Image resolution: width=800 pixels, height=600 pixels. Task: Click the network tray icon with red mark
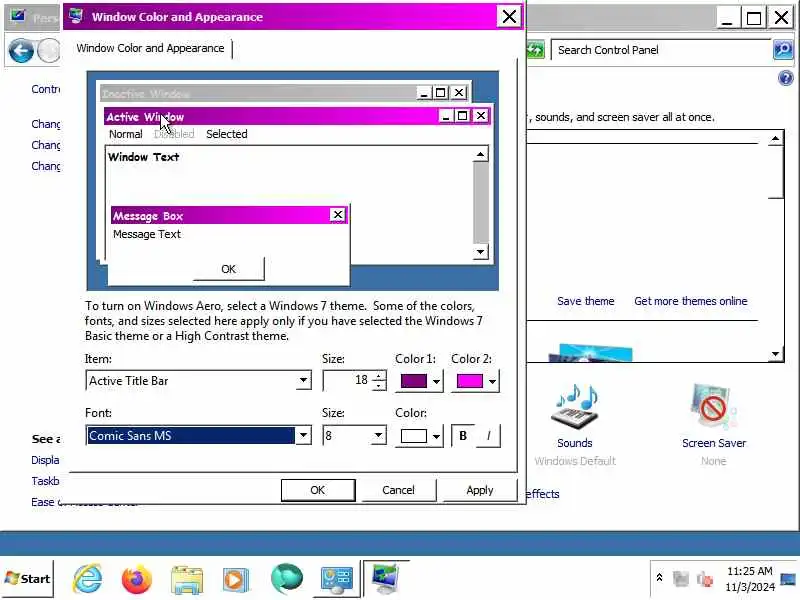(x=705, y=579)
